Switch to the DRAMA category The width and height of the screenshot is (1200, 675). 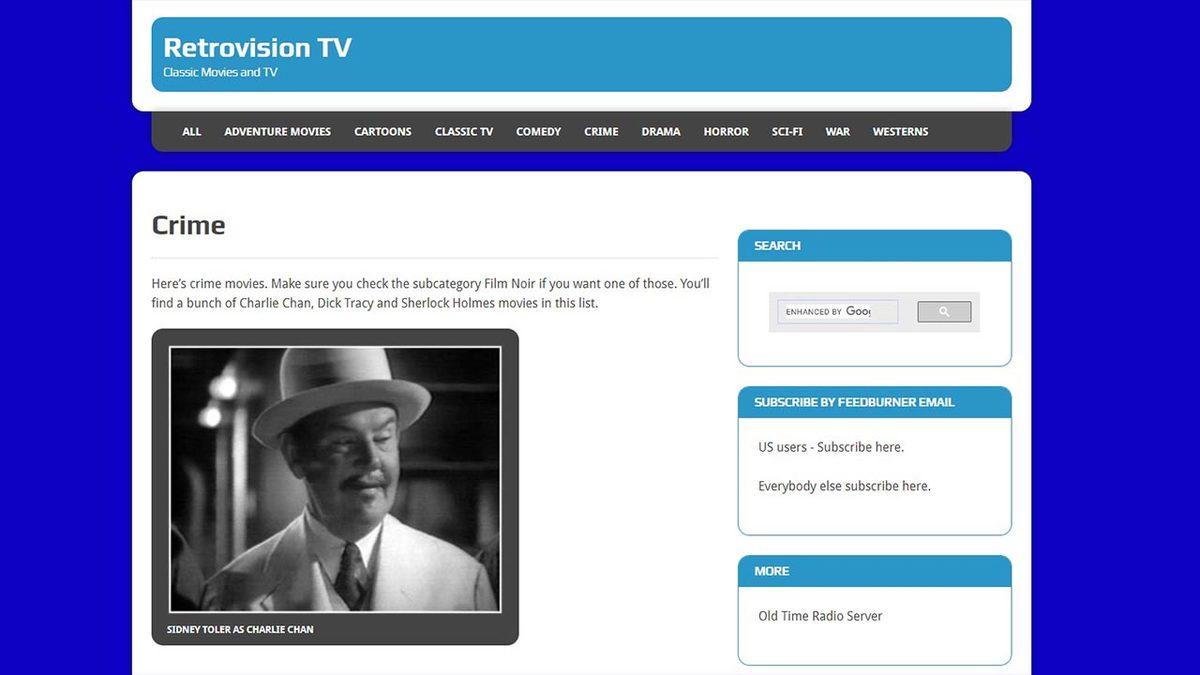[660, 131]
